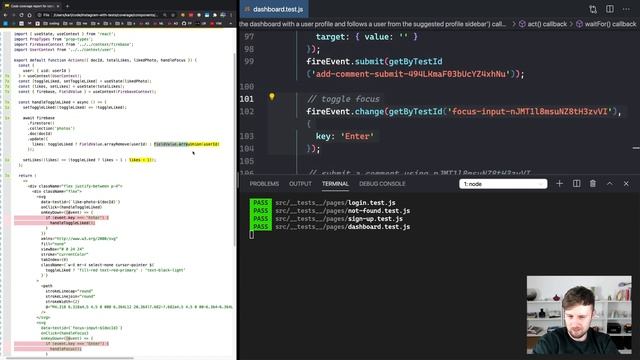Click the browser home button
This screenshot has width=640, height=360.
pos(29,15)
